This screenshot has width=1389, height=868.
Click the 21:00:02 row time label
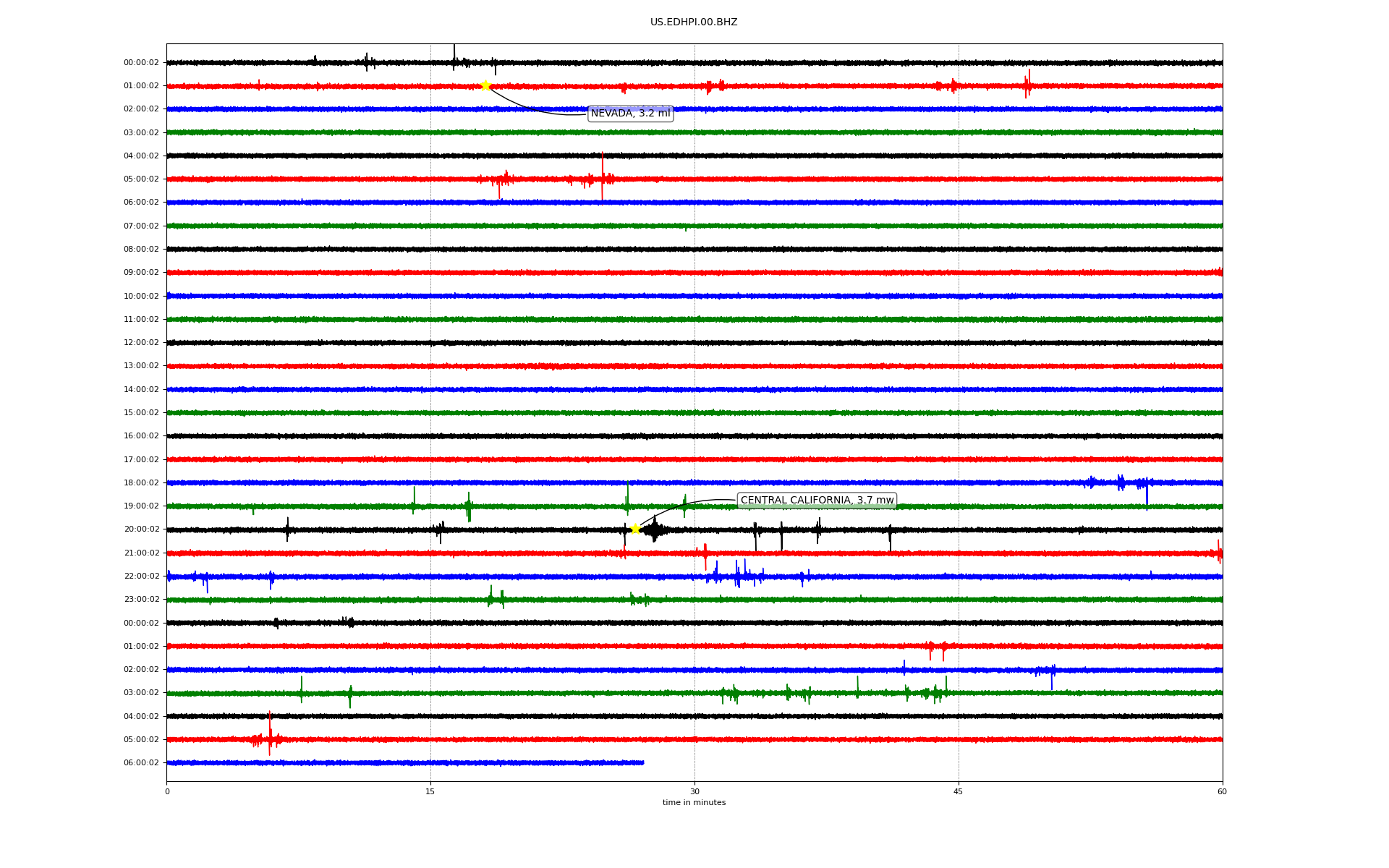tap(141, 553)
